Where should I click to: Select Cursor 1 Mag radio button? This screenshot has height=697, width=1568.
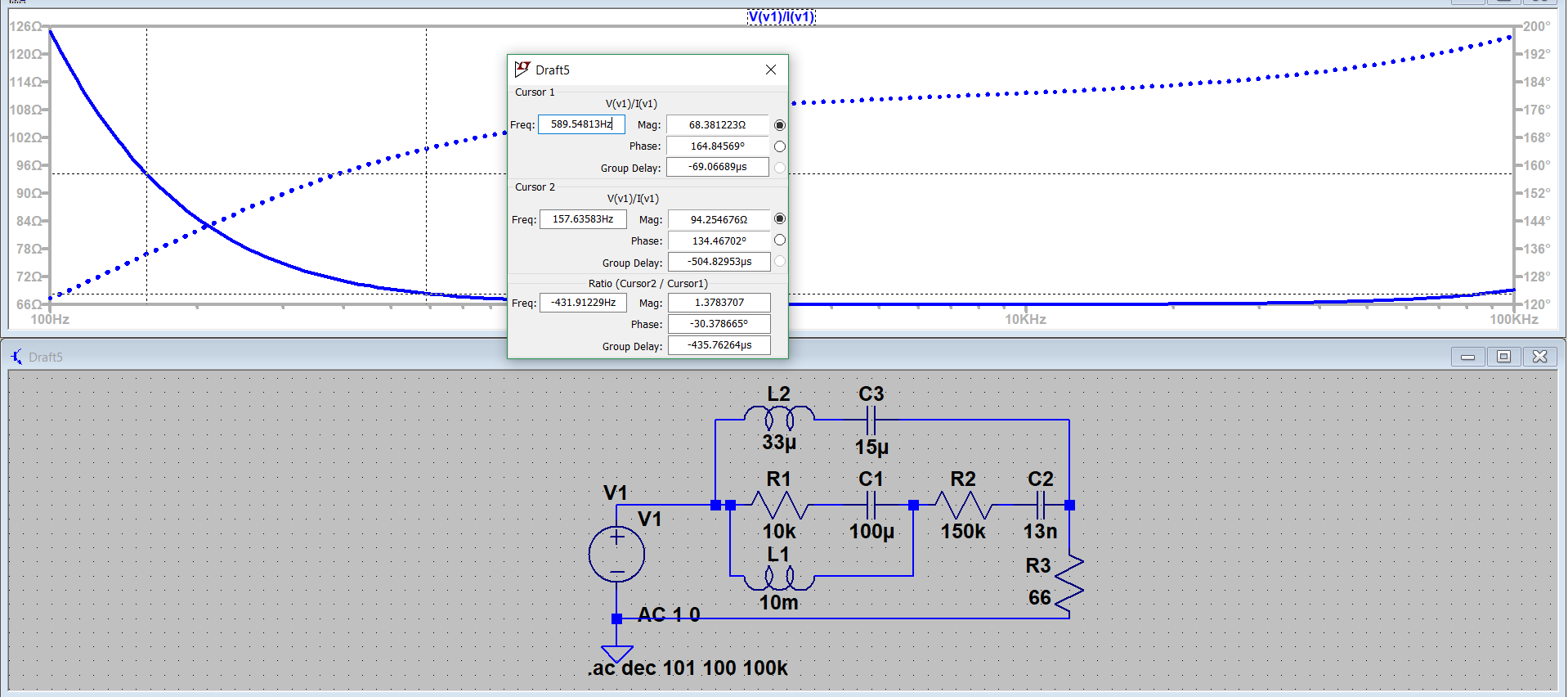(x=780, y=125)
